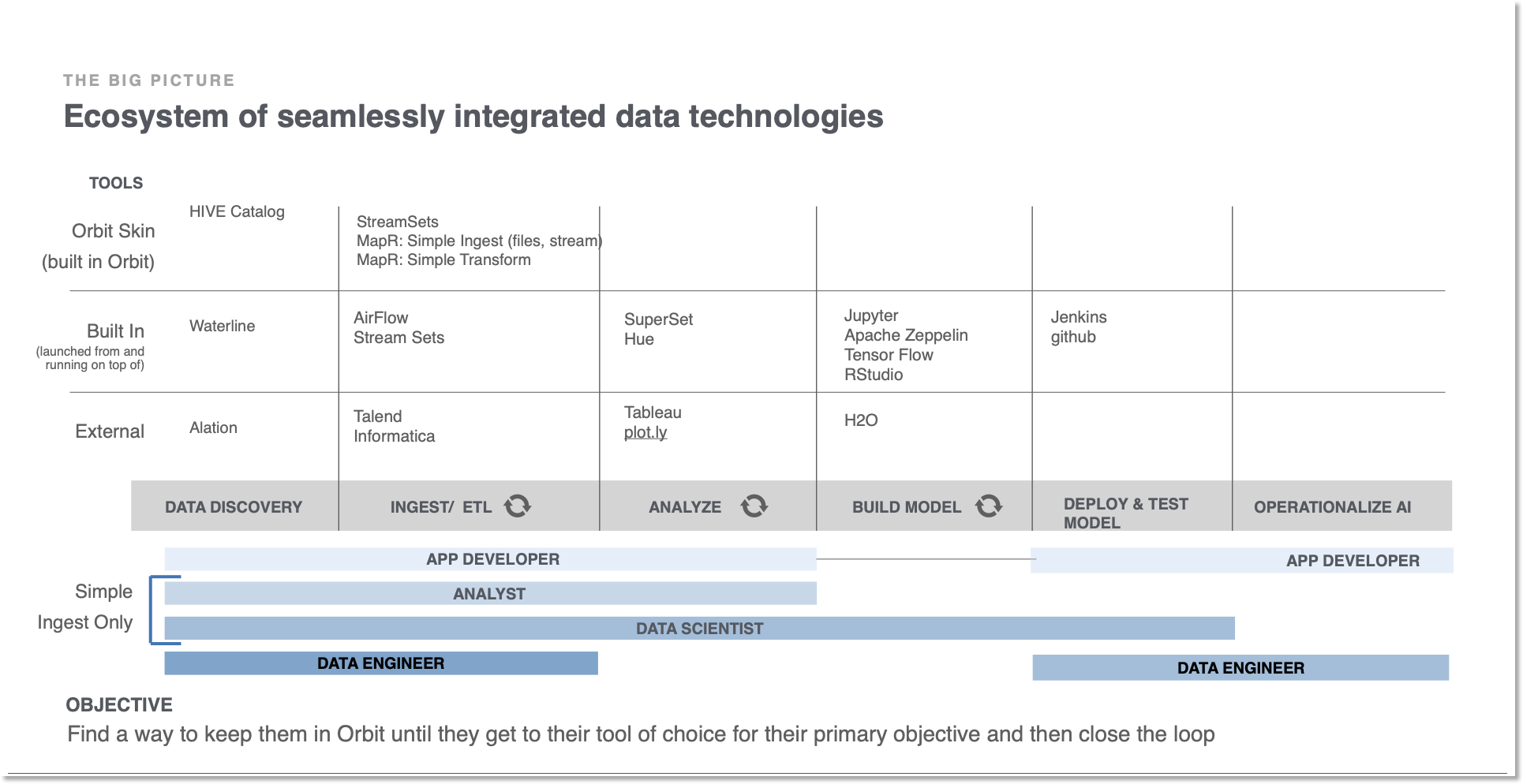The image size is (1523, 784).
Task: Click the 'Orbit Skin' row label
Action: click(x=114, y=231)
